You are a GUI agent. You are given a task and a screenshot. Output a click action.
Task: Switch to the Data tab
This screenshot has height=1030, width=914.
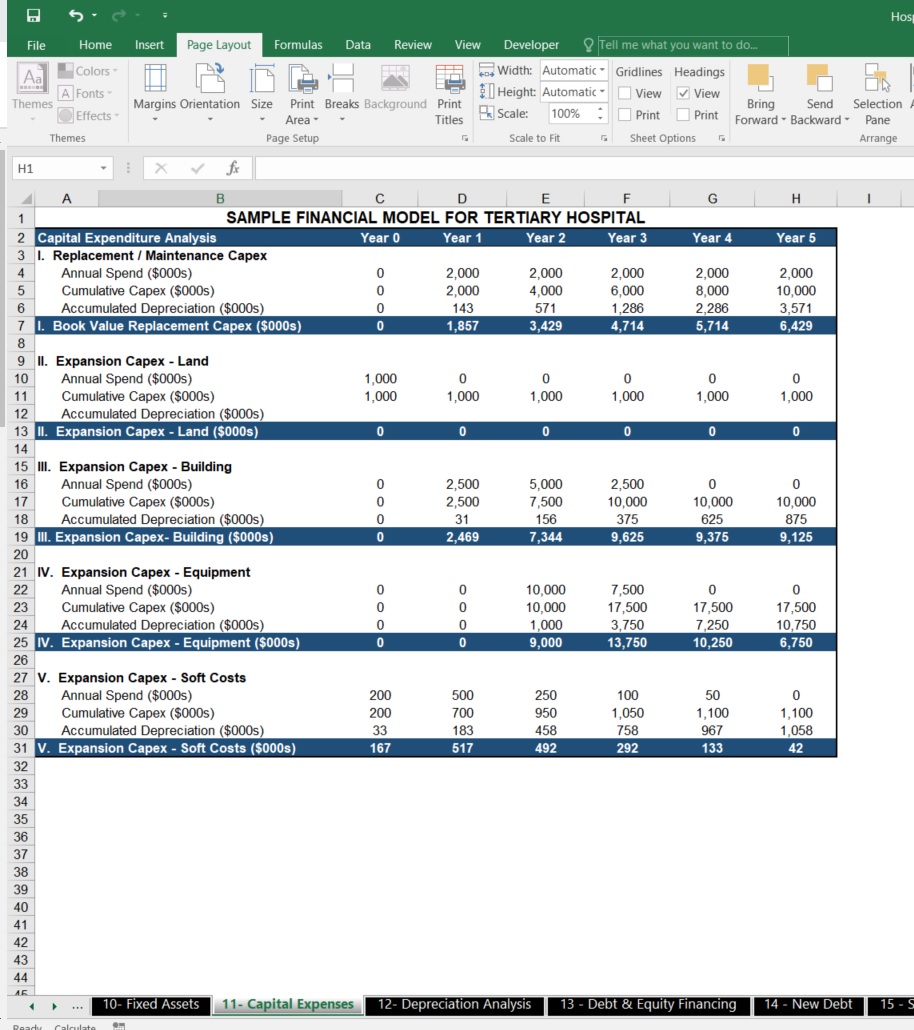pos(358,45)
